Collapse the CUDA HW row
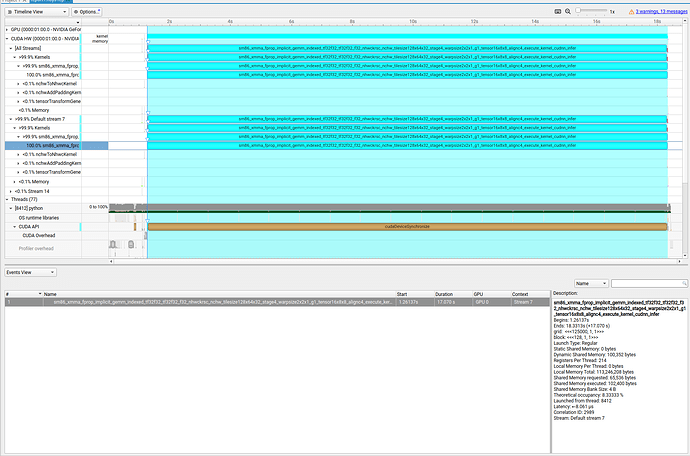The image size is (690, 456). pos(5,39)
